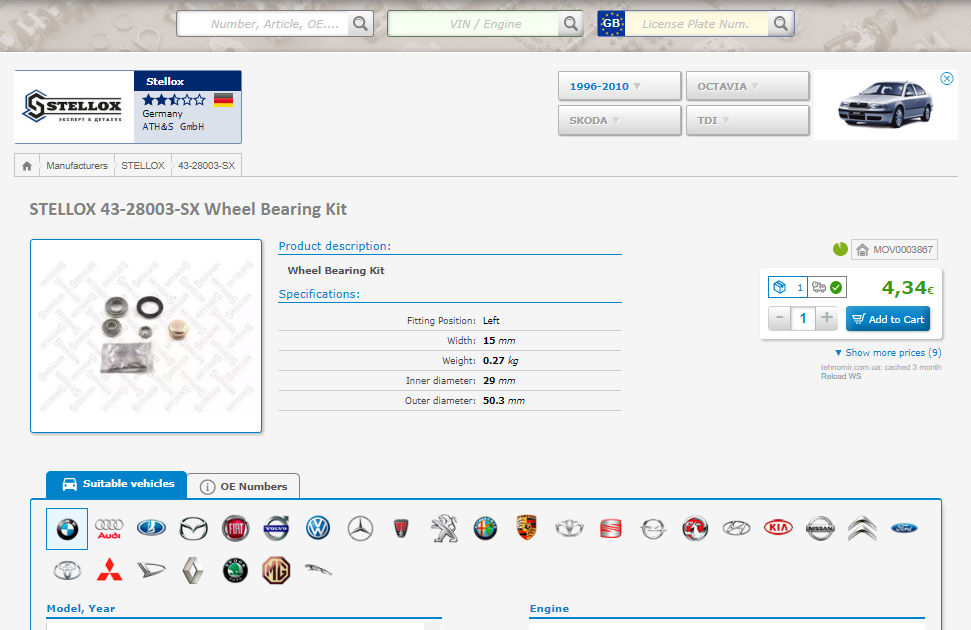The width and height of the screenshot is (971, 630).
Task: Decrease quantity with the minus button
Action: click(780, 319)
